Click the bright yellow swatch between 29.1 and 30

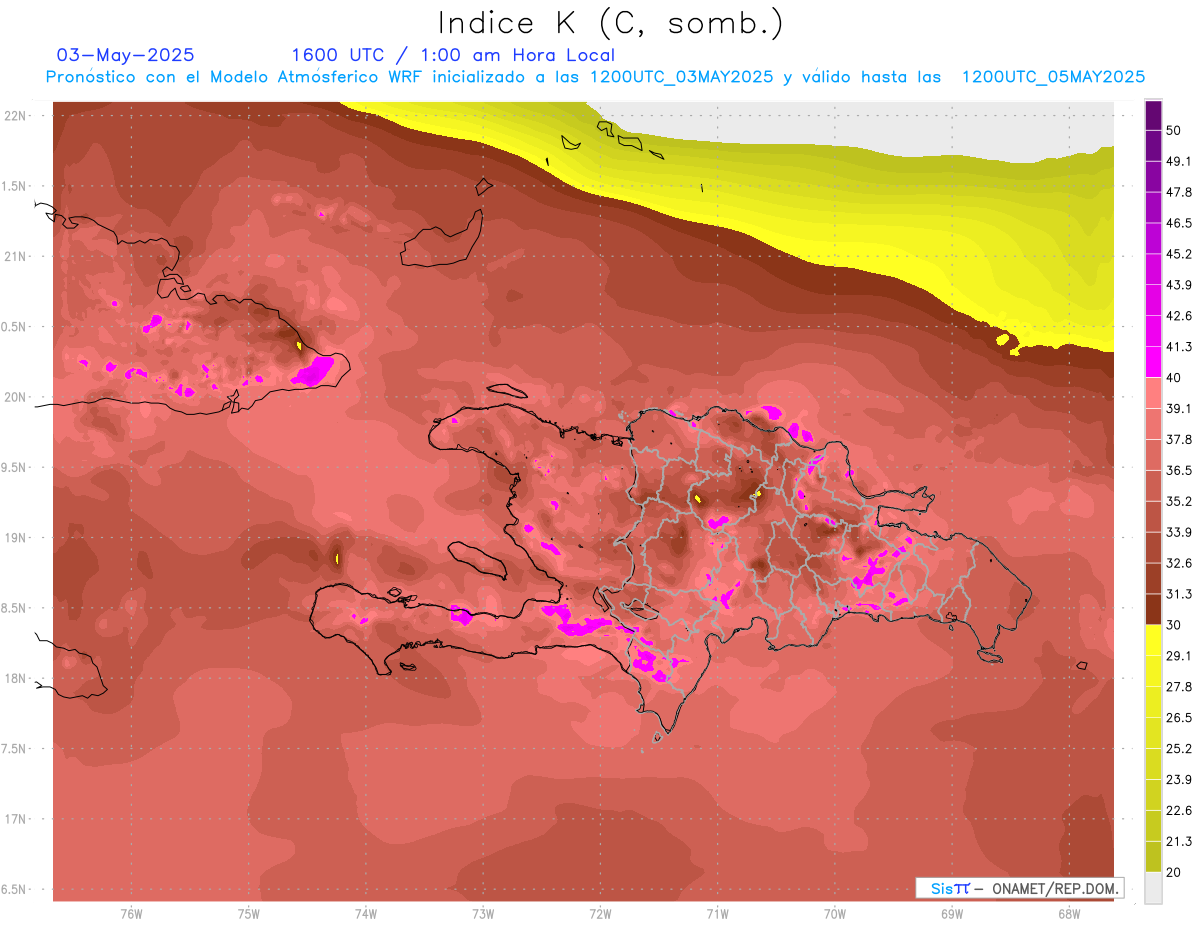click(1153, 640)
